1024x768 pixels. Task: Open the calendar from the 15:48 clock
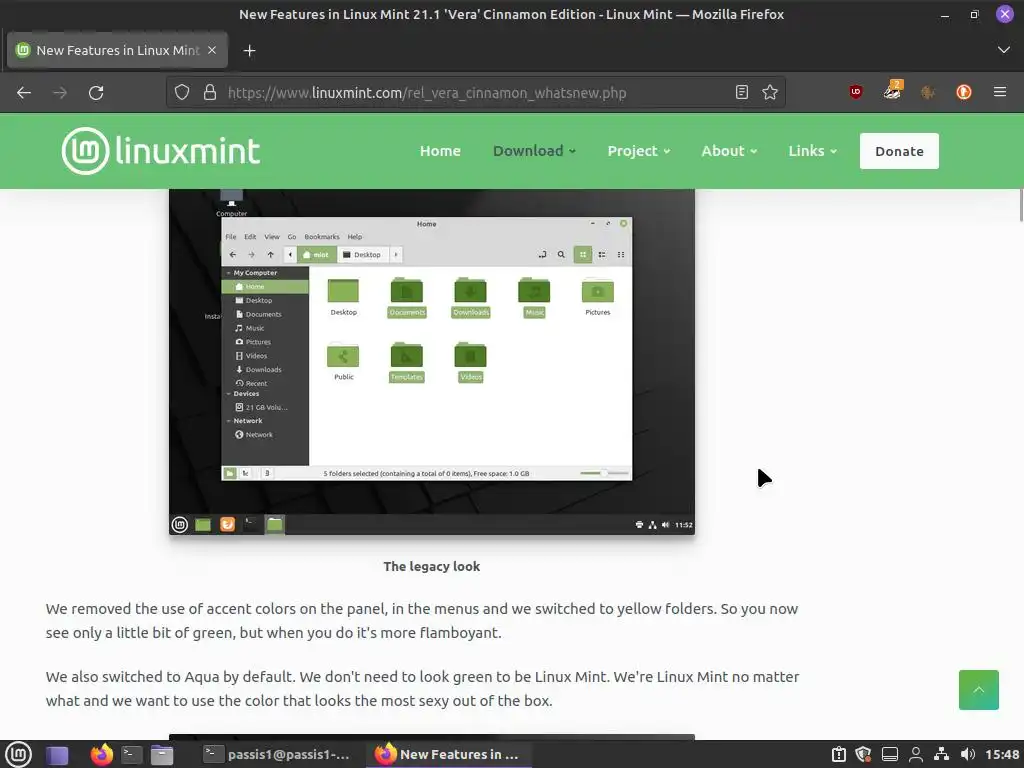1002,755
